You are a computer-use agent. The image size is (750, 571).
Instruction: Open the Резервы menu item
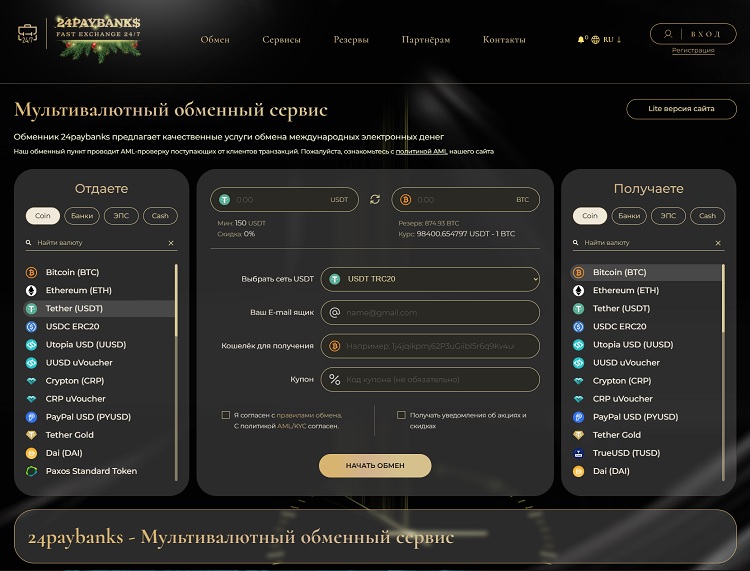coord(351,40)
